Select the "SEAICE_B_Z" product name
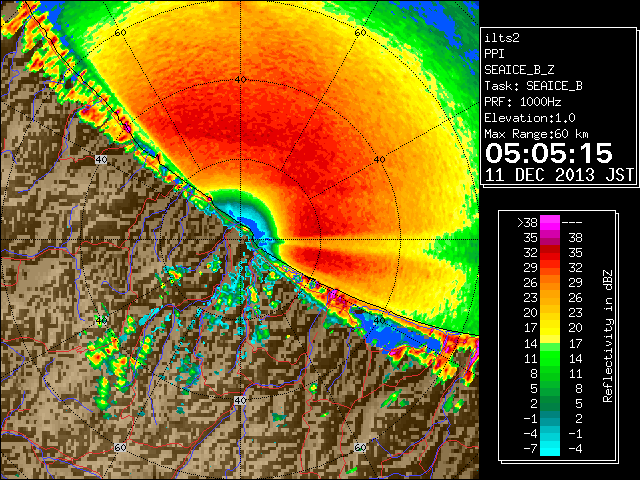Viewport: 640px width, 480px height. [519, 70]
